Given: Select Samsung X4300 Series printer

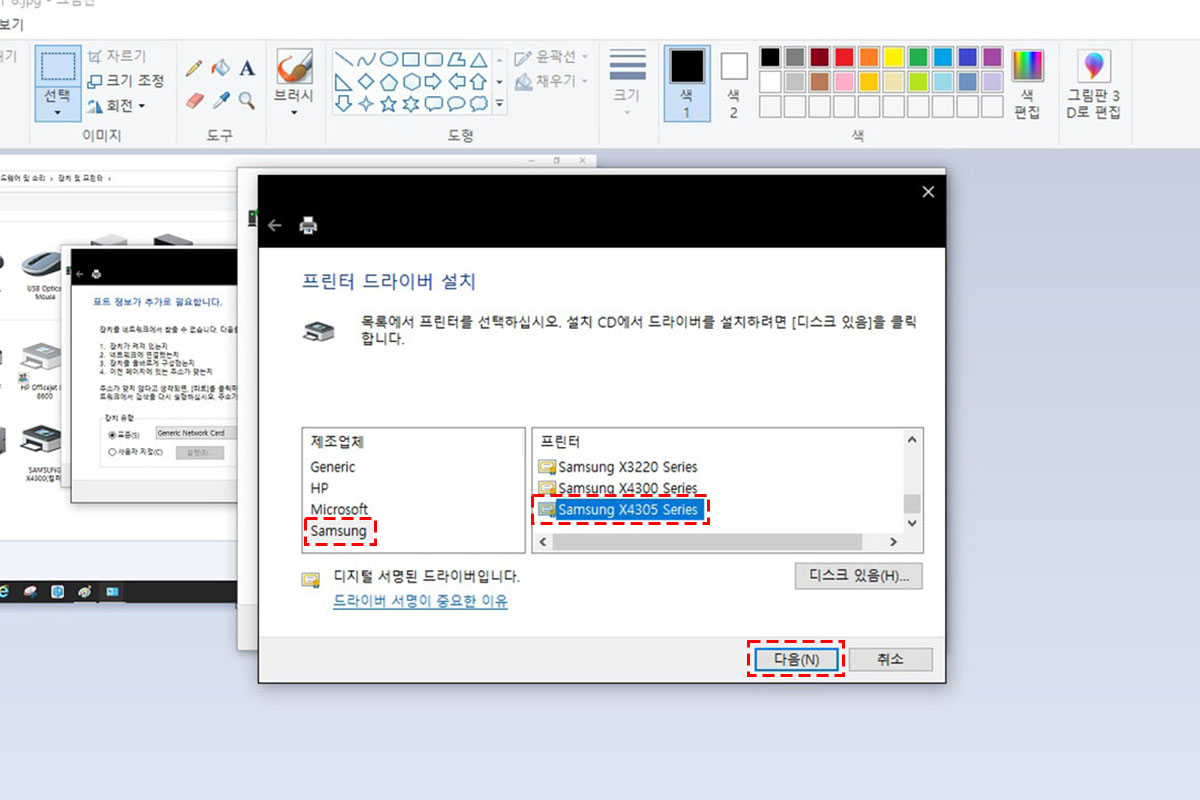Looking at the screenshot, I should (x=619, y=488).
